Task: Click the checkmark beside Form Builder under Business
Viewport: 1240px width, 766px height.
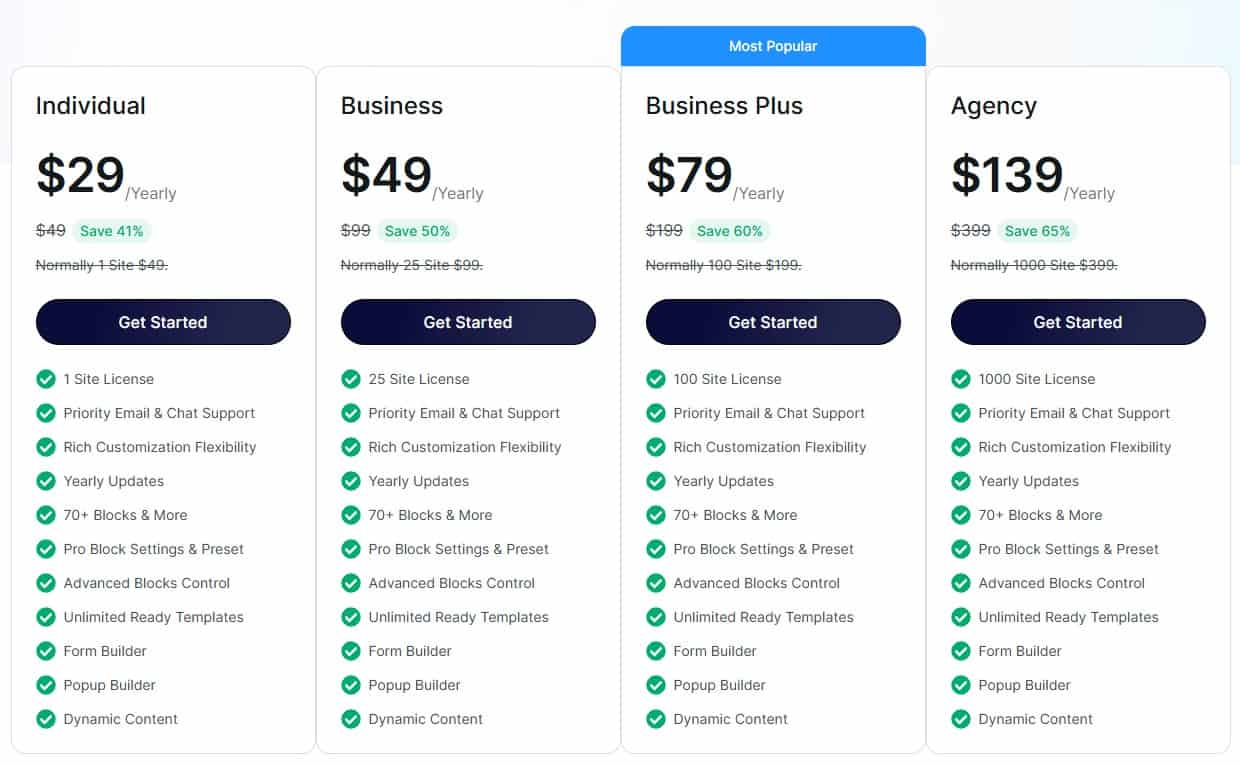Action: click(351, 651)
